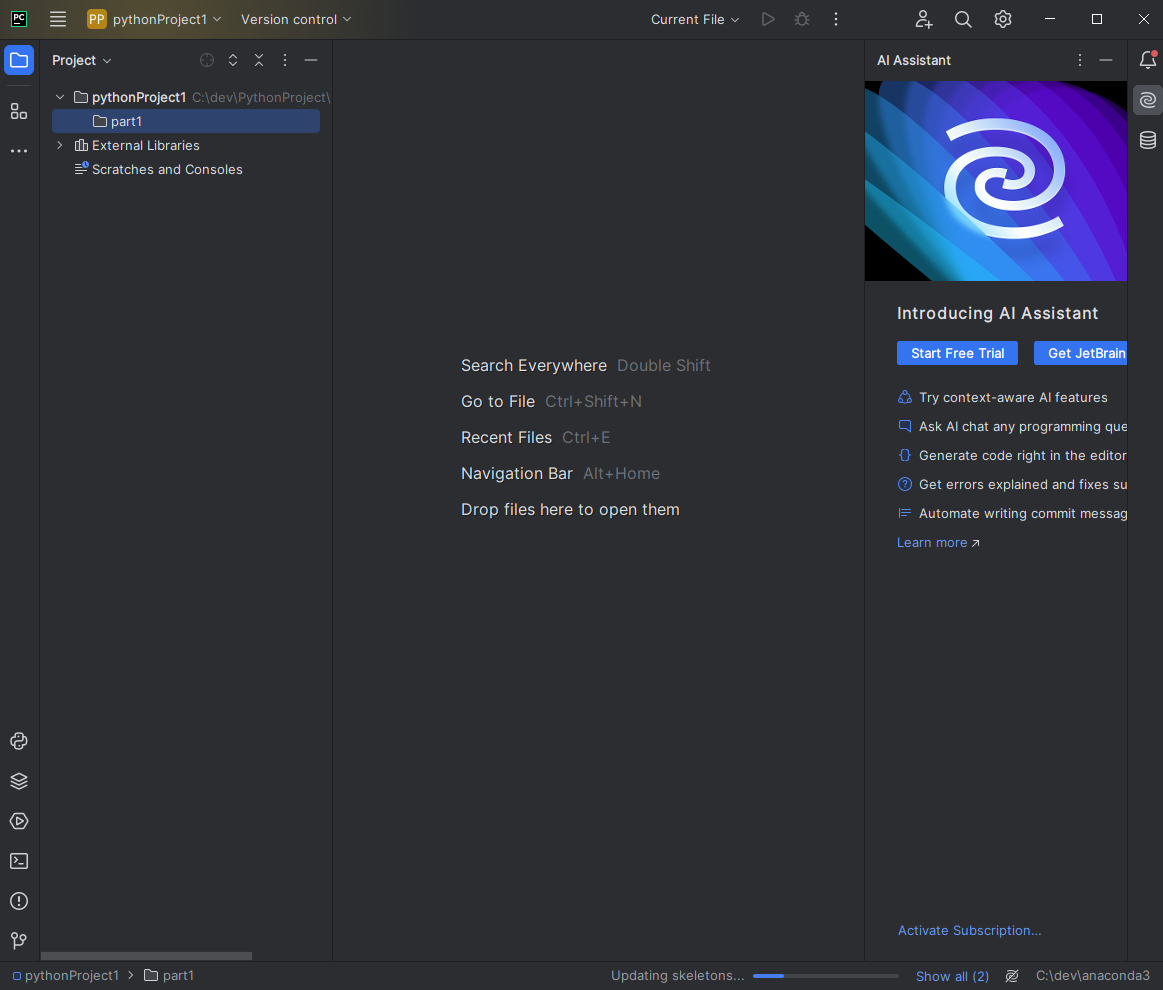Open pythonProject1 project dropdown
This screenshot has height=990, width=1163.
154,19
